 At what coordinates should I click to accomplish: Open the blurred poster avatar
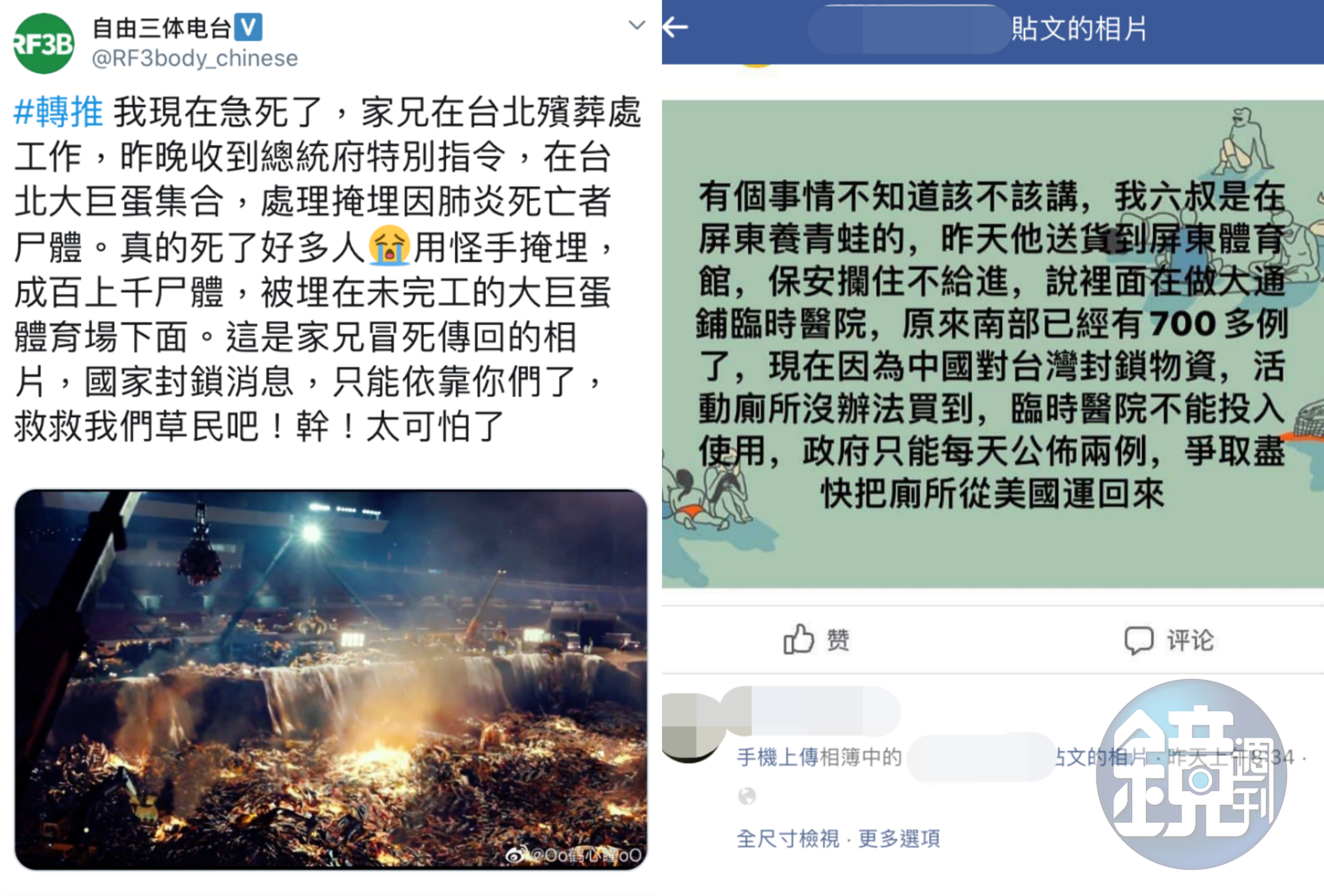[691, 728]
